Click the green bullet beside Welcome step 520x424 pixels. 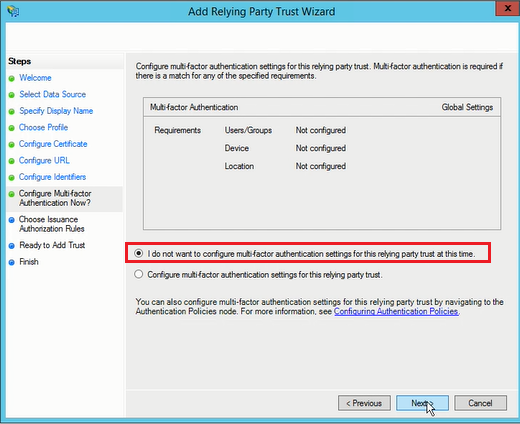point(12,78)
